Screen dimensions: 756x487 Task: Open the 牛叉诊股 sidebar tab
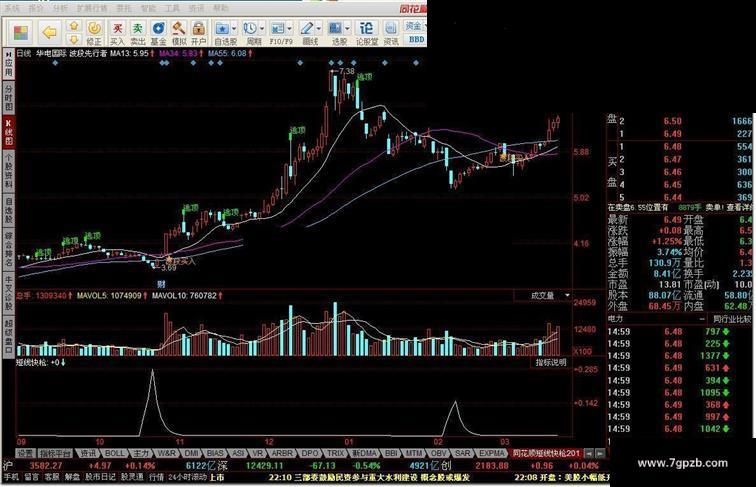pos(8,293)
